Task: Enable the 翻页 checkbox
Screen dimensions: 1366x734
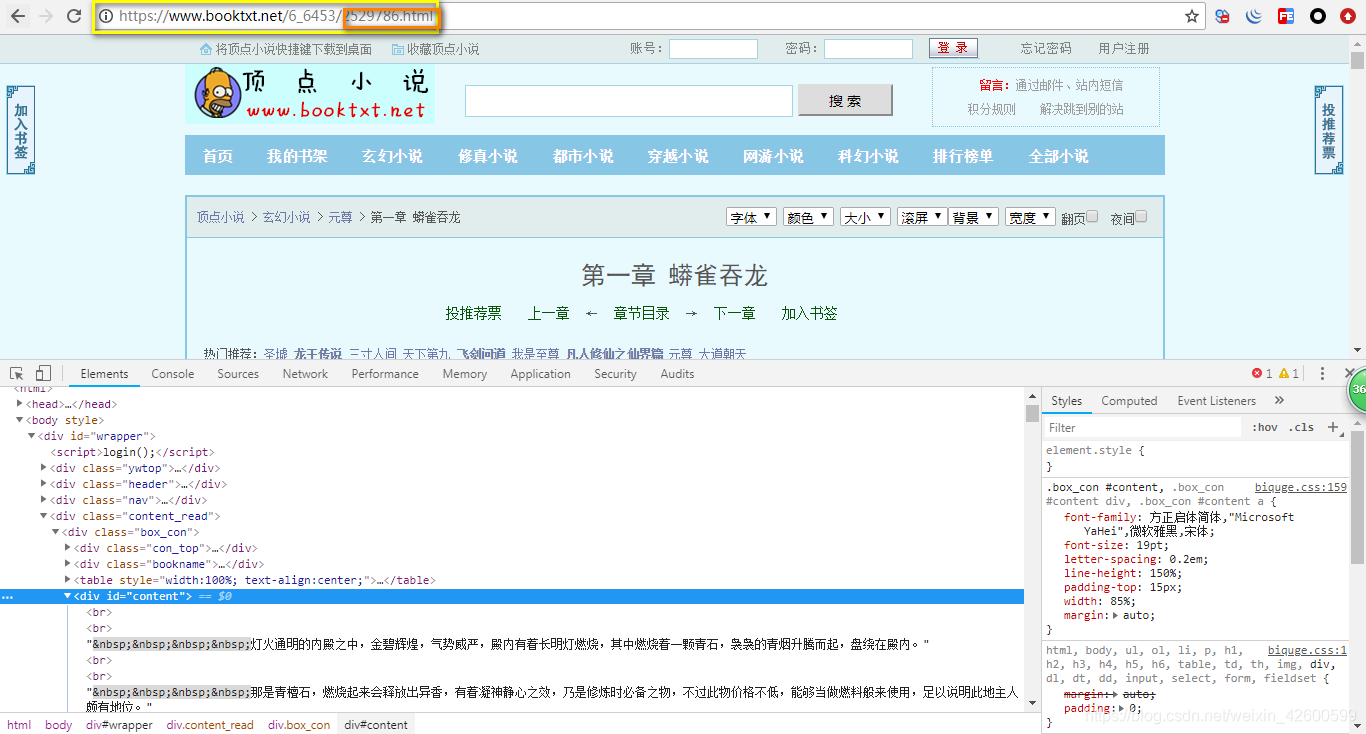Action: pyautogui.click(x=1092, y=216)
